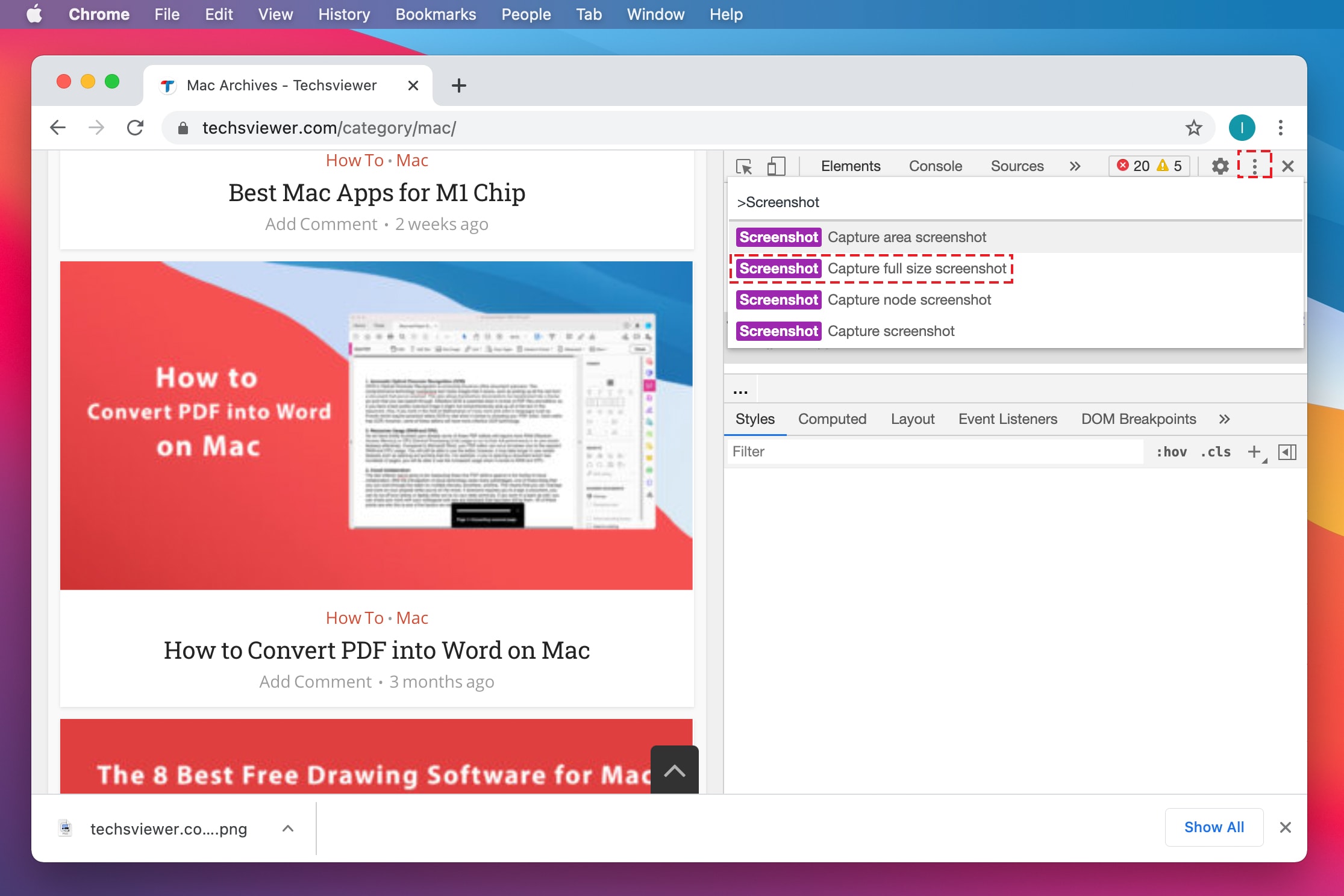
Task: Click the Show All downloads button
Action: pyautogui.click(x=1213, y=827)
